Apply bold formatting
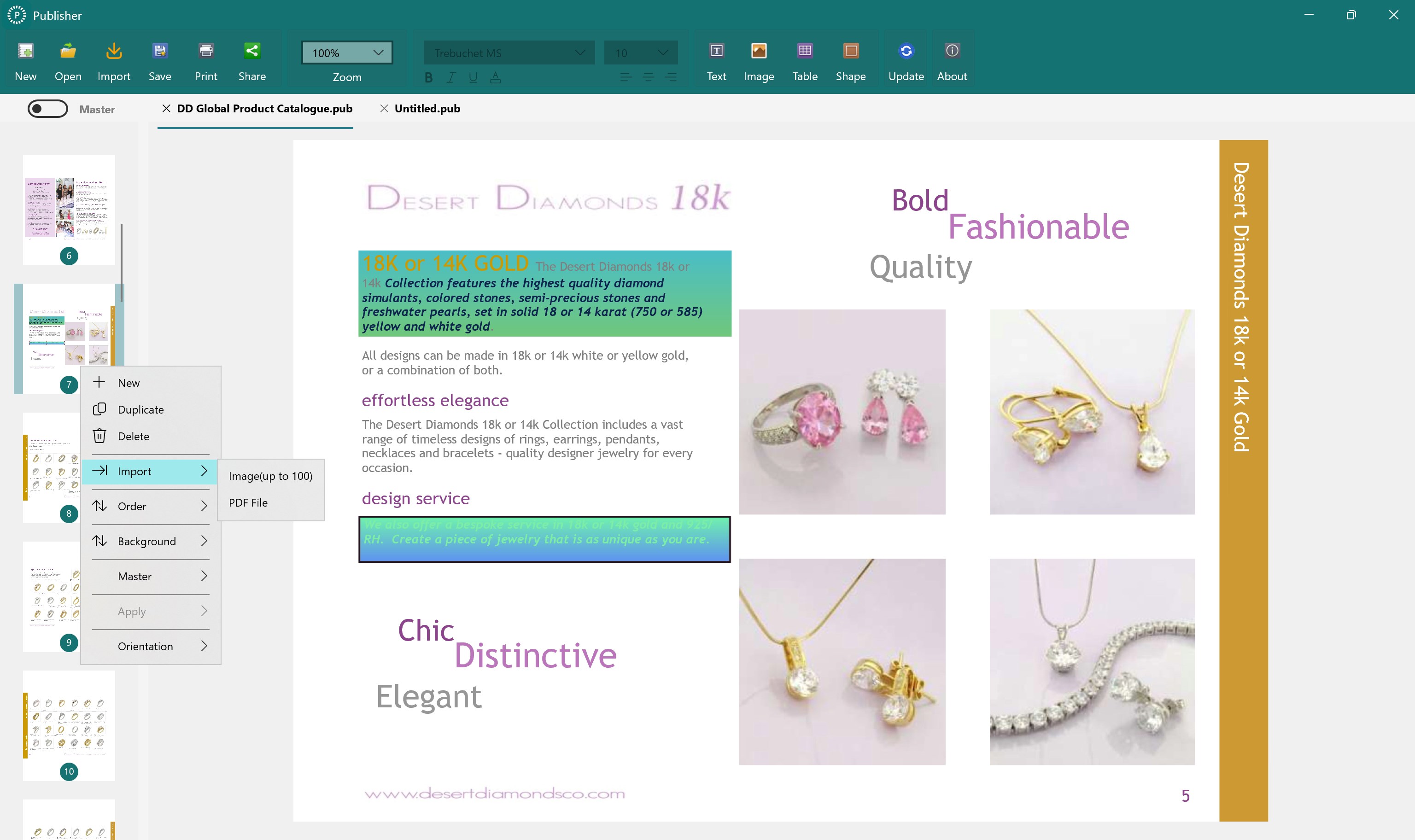Image resolution: width=1415 pixels, height=840 pixels. click(428, 77)
